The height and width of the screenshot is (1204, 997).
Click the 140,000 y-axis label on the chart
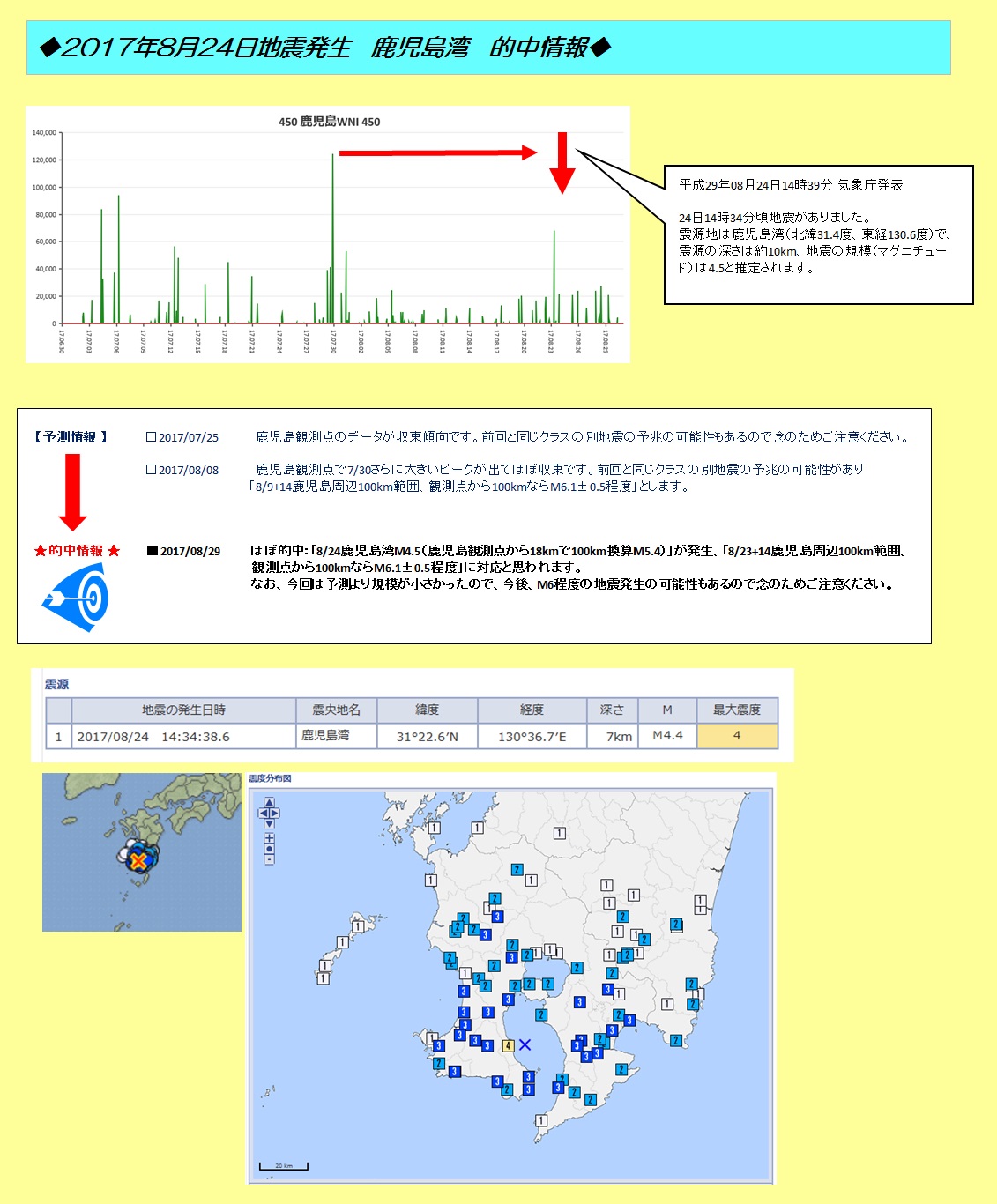point(44,133)
